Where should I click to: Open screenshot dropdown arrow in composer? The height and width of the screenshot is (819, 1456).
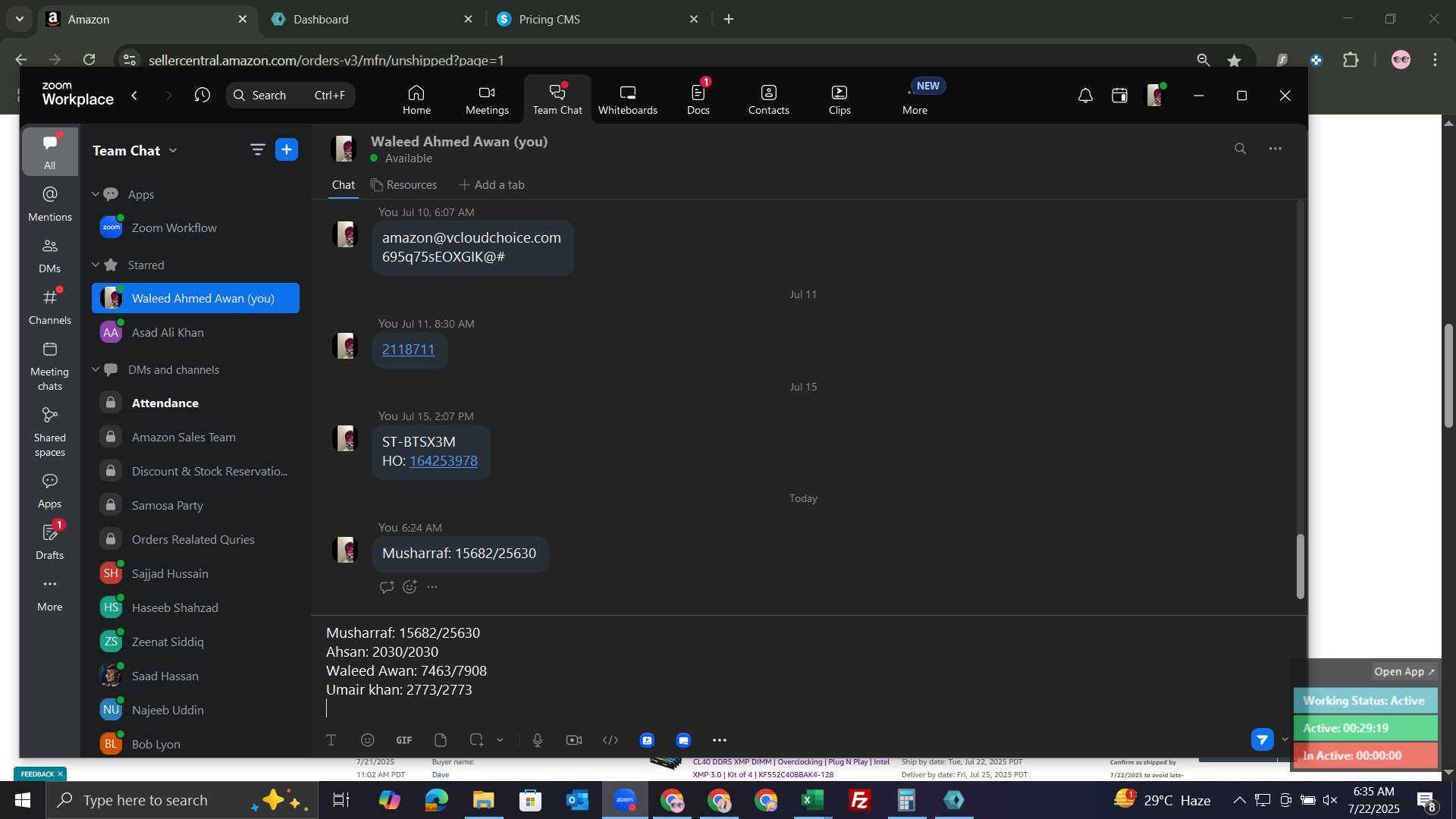tap(500, 740)
